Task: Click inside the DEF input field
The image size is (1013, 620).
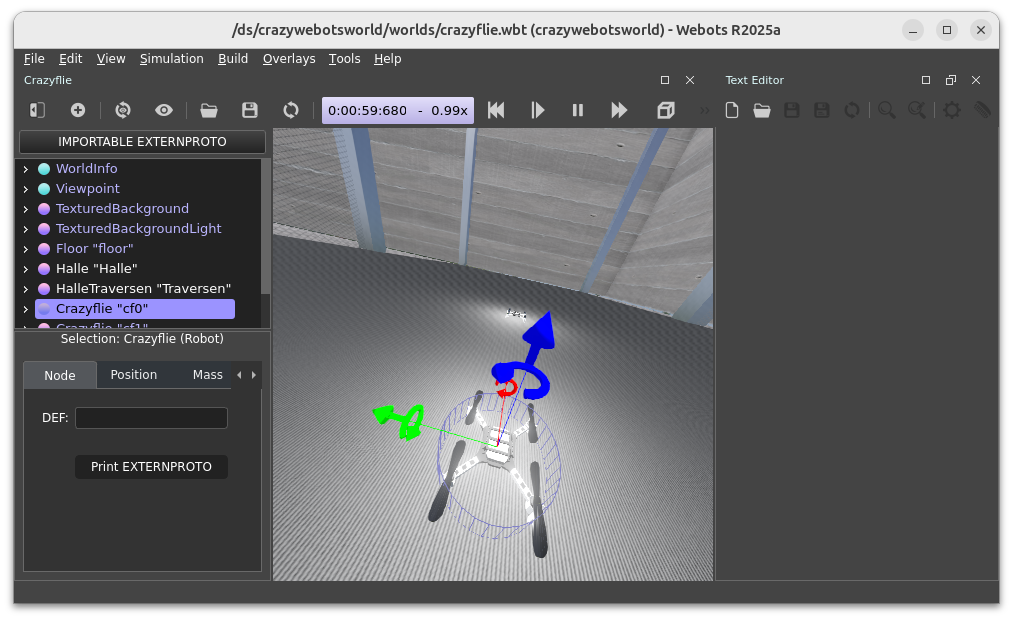Action: click(151, 417)
